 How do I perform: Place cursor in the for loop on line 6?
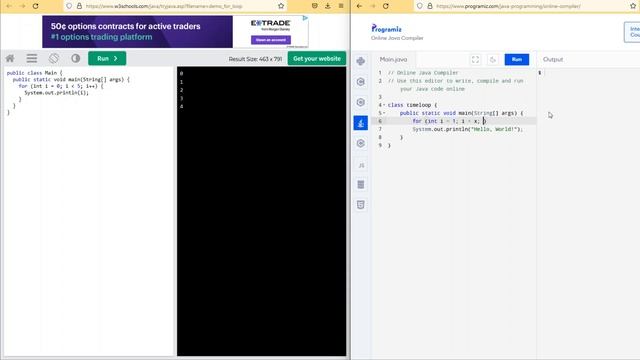[x=449, y=121]
